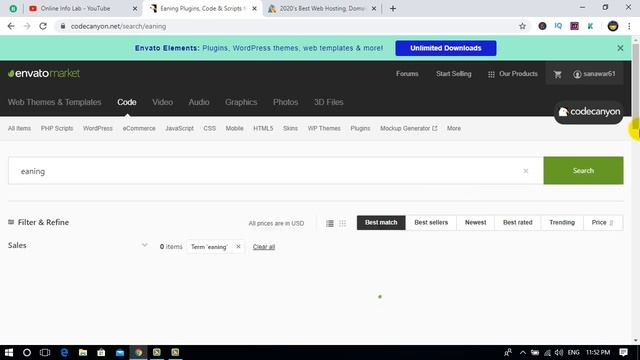The image size is (640, 360).
Task: Click the codecanyon badge logo
Action: click(589, 112)
